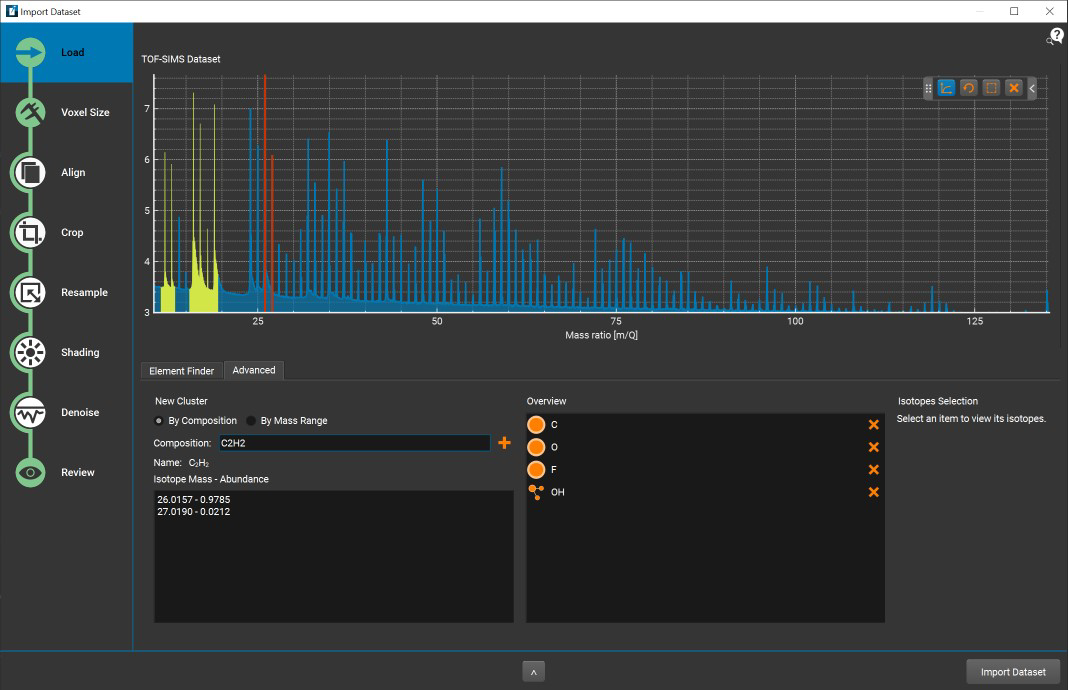1068x690 pixels.
Task: Select the Crop step icon
Action: coord(31,233)
